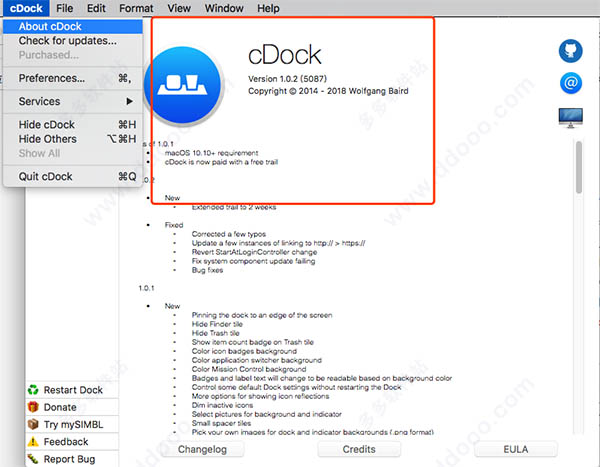The width and height of the screenshot is (600, 467).
Task: Select Hide cDock menu item
Action: 73,125
